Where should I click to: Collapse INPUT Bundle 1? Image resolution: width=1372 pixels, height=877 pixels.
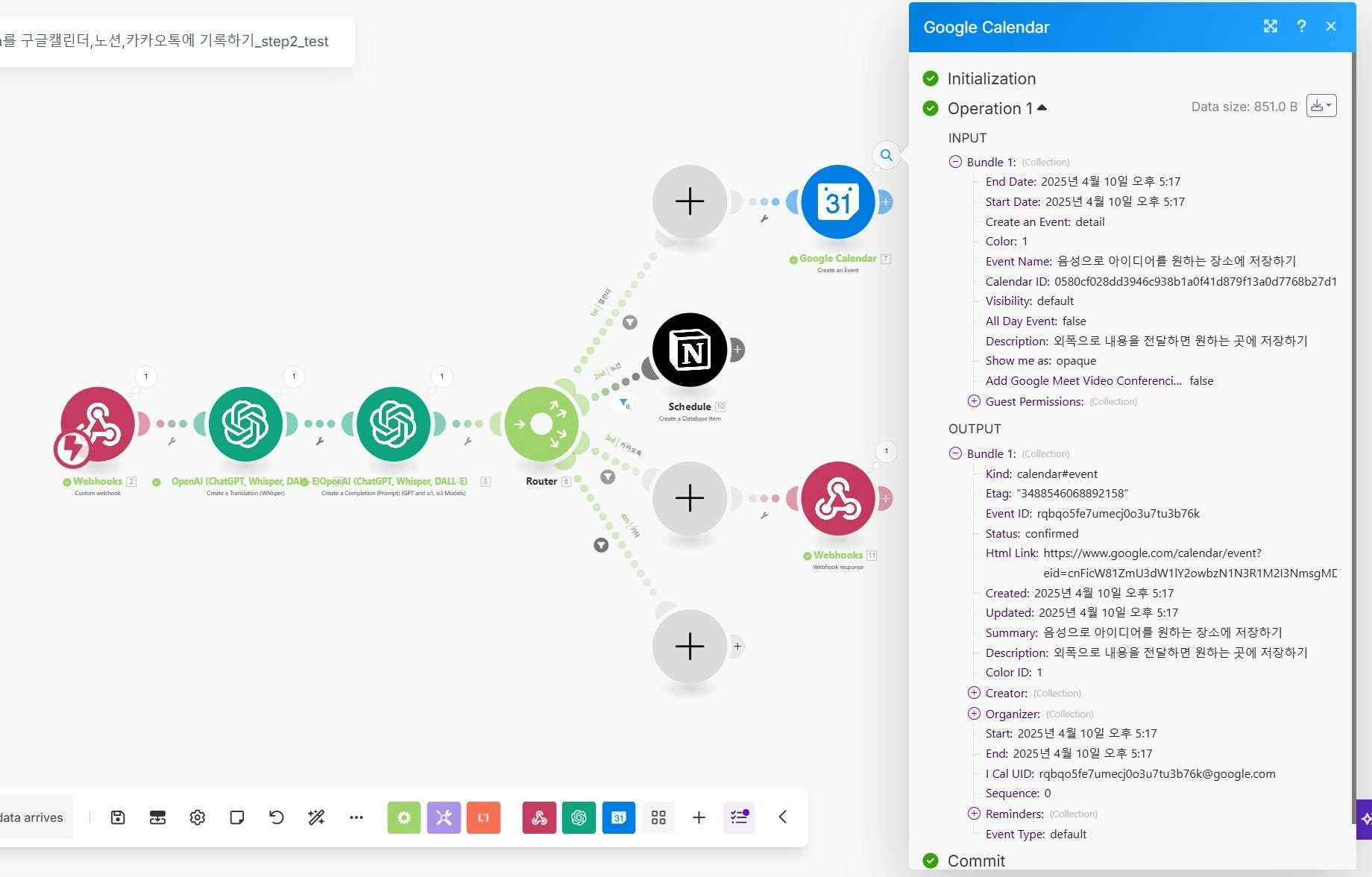point(955,162)
